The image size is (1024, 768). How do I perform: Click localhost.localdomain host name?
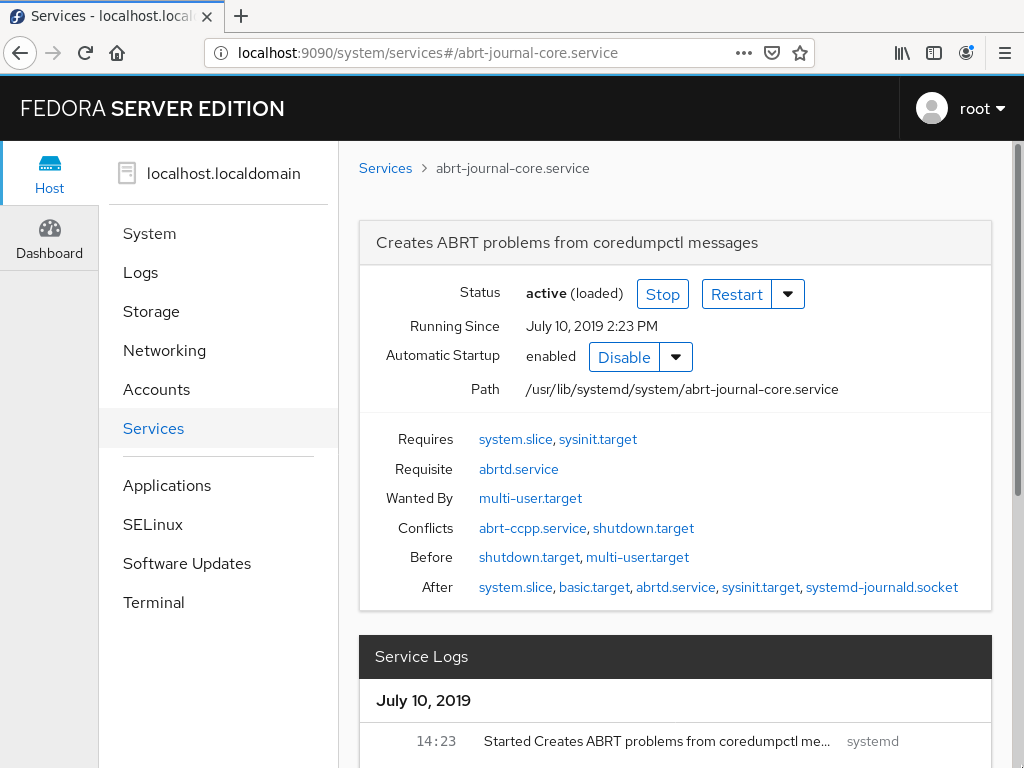(x=223, y=174)
